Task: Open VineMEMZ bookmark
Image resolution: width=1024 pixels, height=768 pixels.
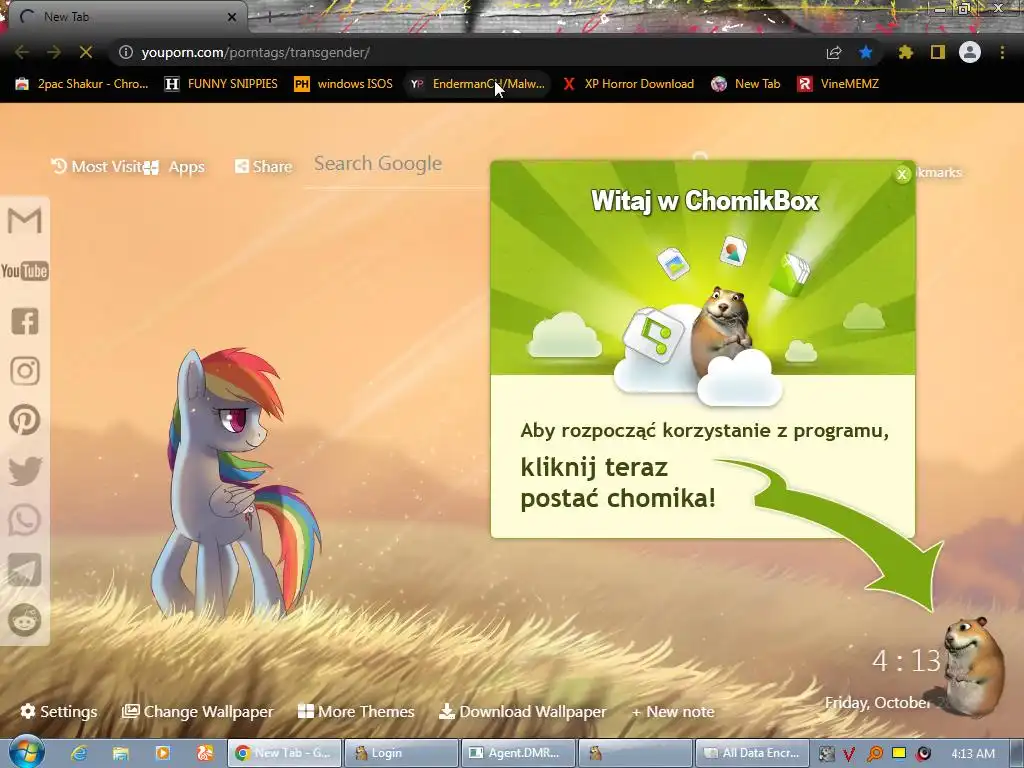Action: (x=838, y=84)
